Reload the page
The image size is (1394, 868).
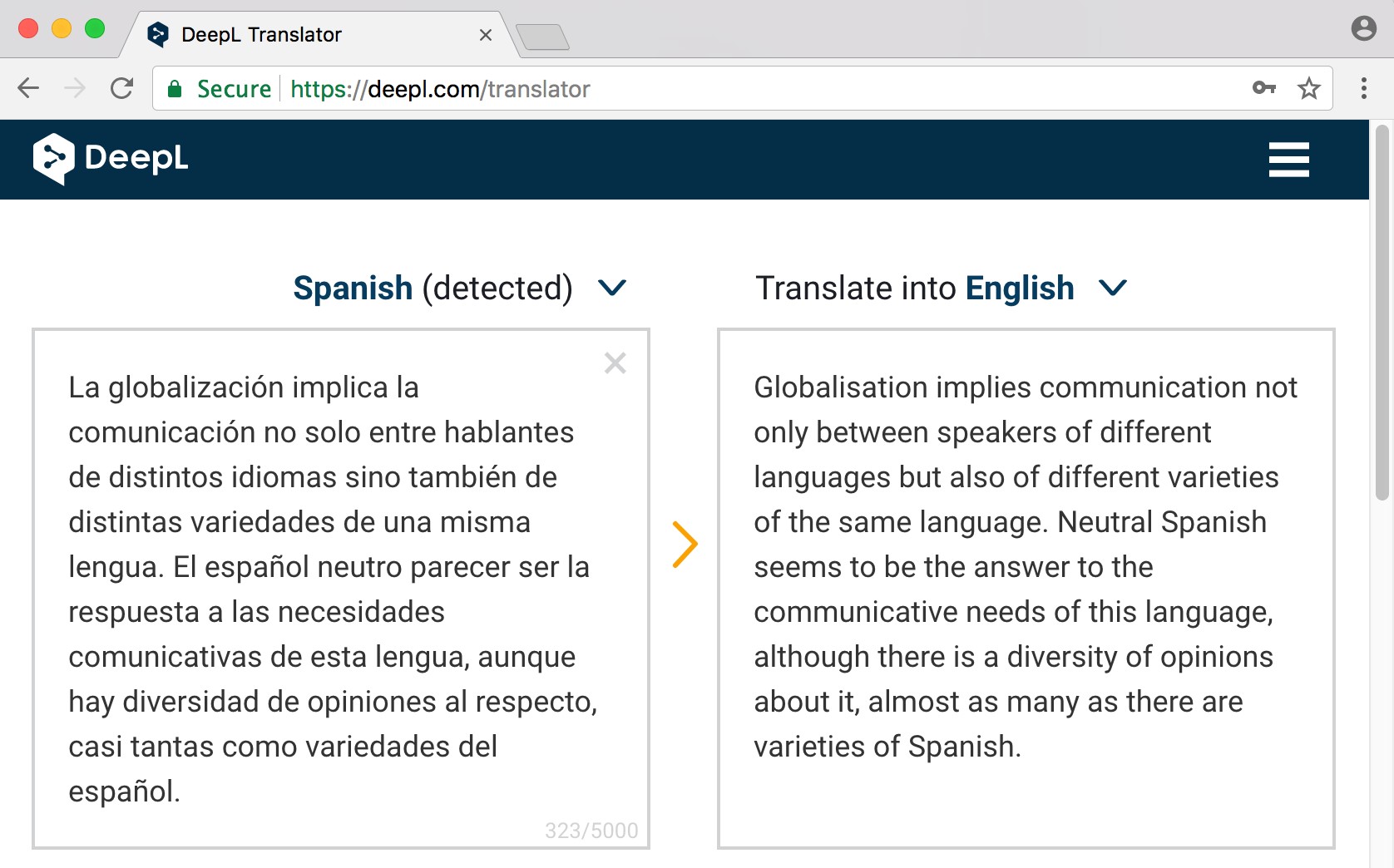point(122,88)
